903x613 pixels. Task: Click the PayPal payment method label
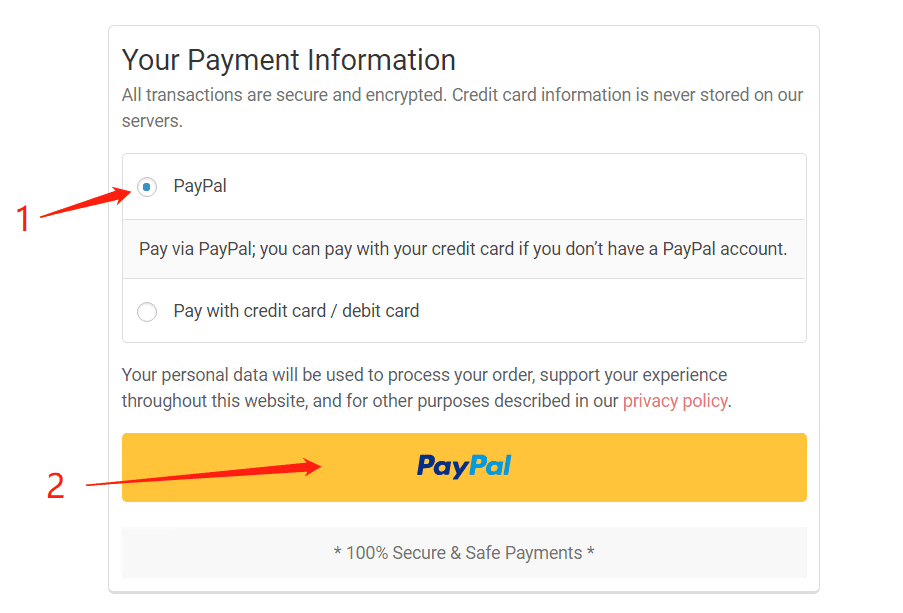click(x=200, y=186)
